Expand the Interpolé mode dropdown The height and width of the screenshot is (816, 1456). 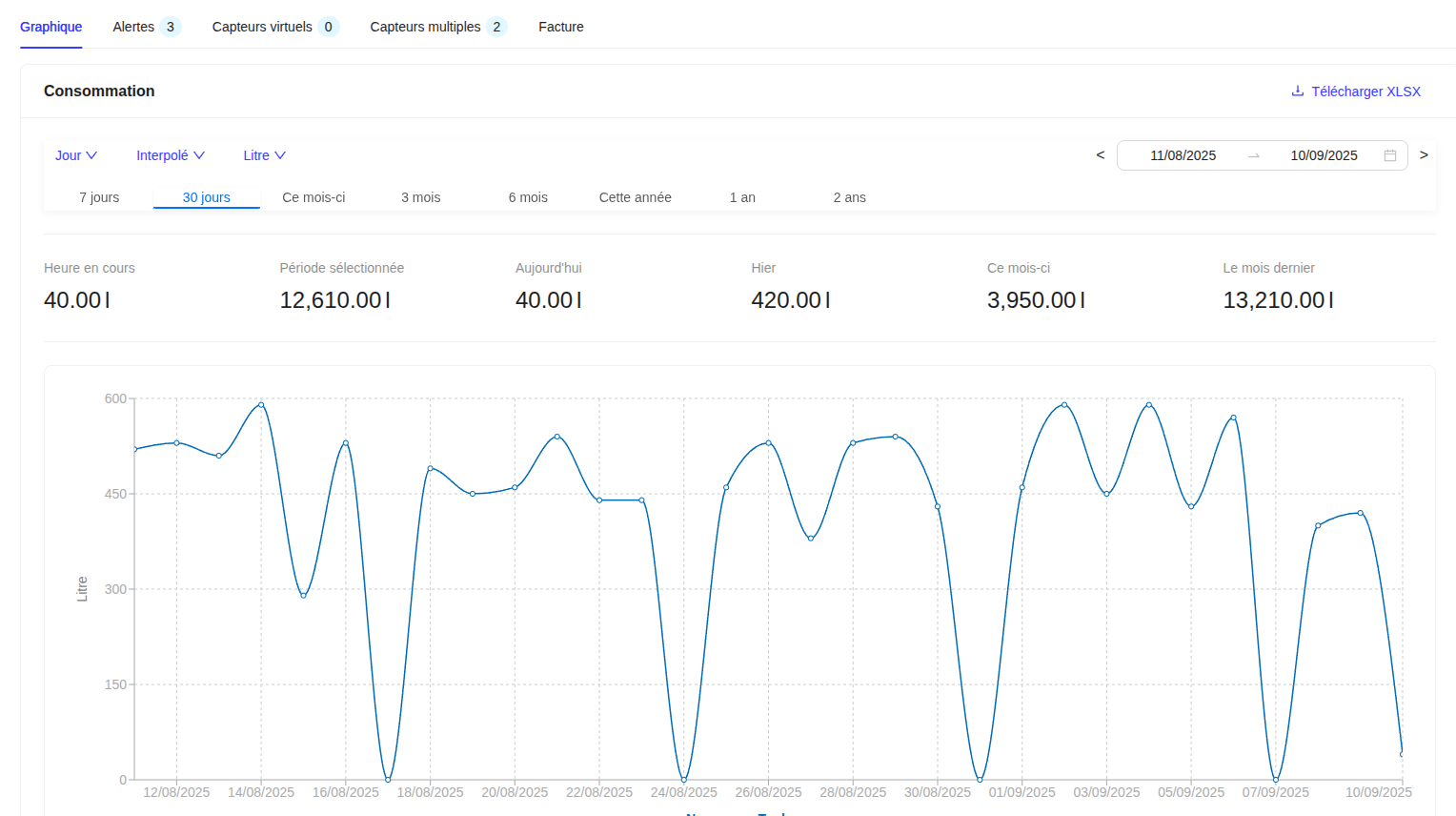[170, 155]
